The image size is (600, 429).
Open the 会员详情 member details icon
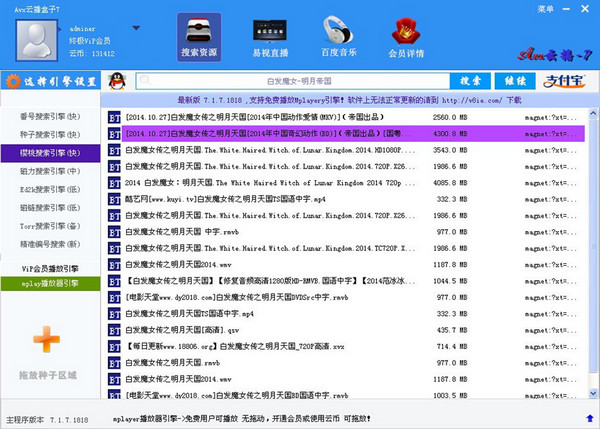[407, 38]
